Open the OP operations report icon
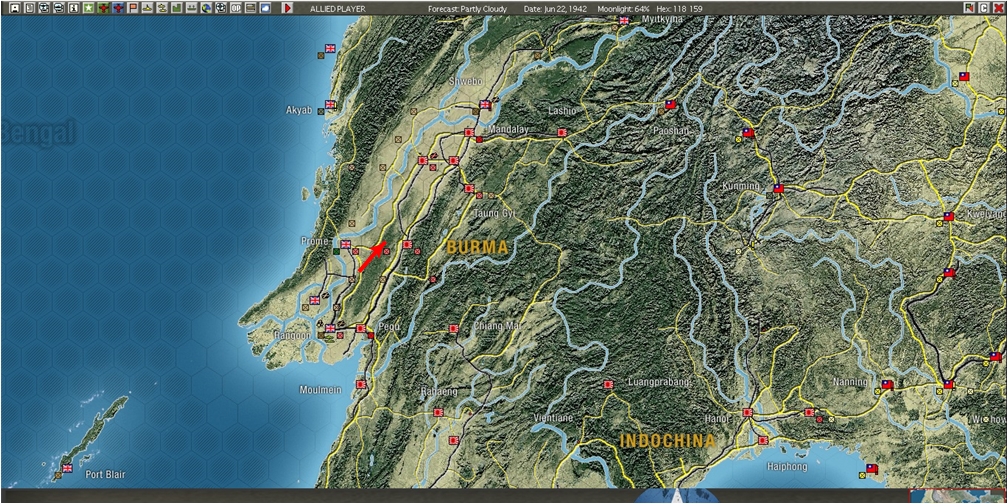Image resolution: width=1008 pixels, height=504 pixels. 236,8
